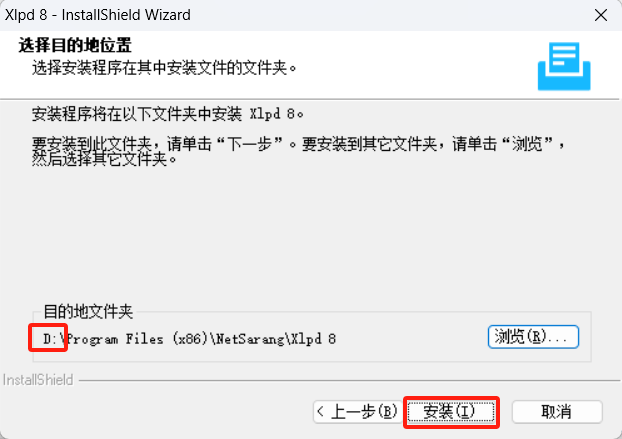Click the left chevron on 上一步 button

coord(321,411)
